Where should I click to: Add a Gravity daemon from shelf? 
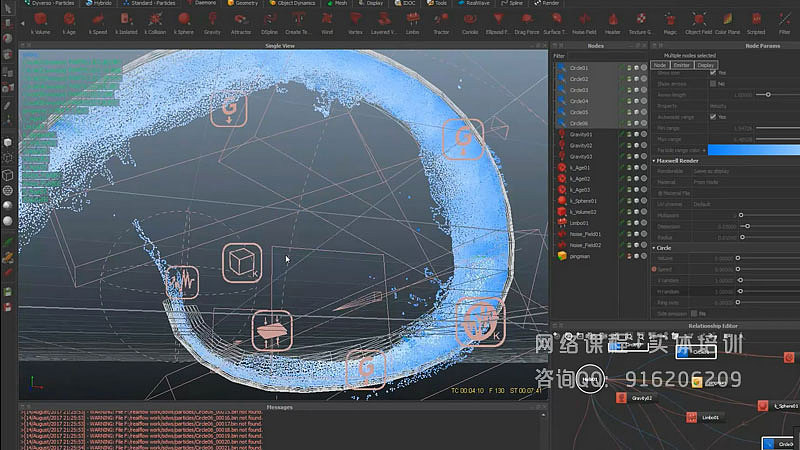212,23
